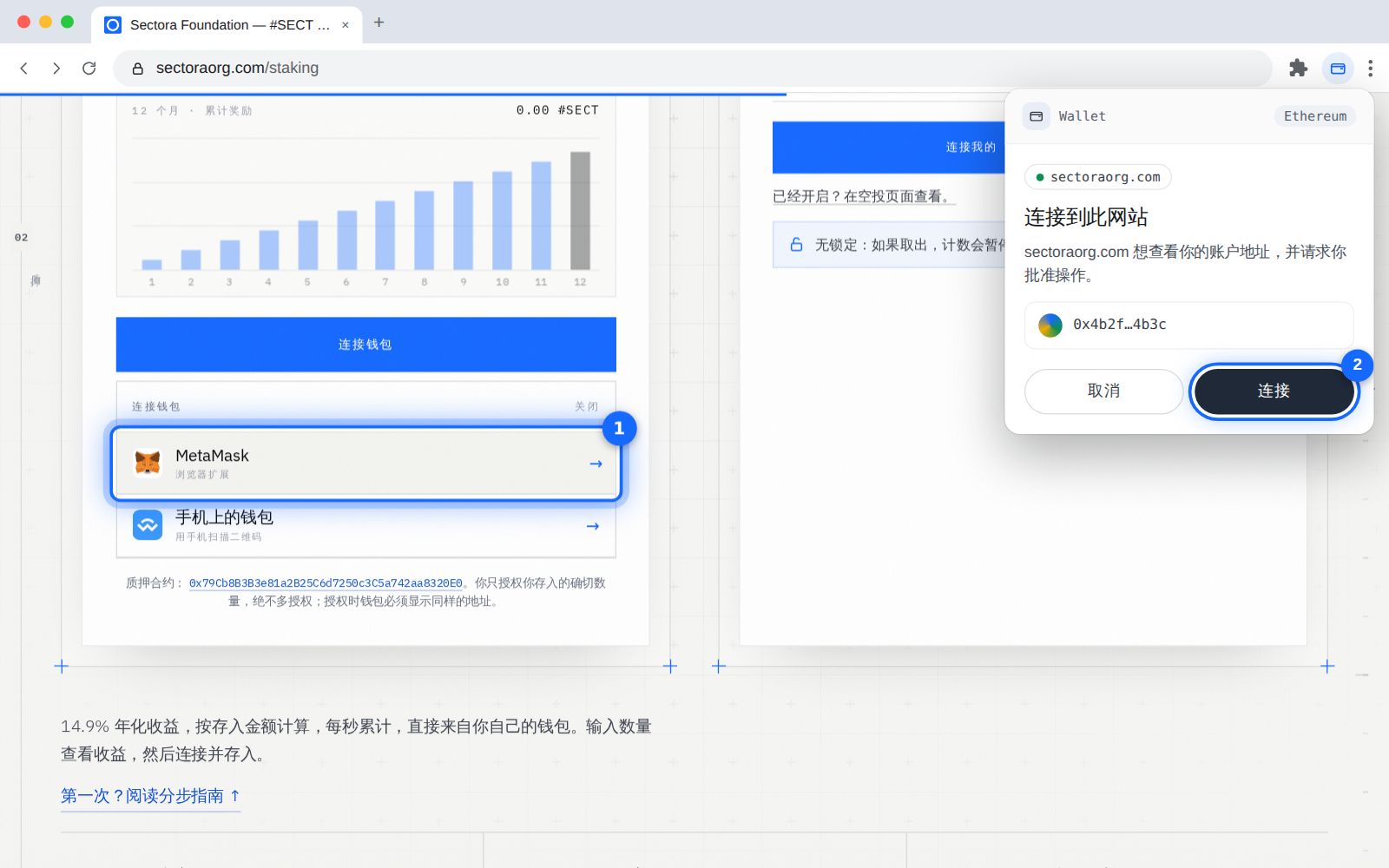Focus the address bar with sectoraorg.com/staking
The width and height of the screenshot is (1389, 868).
pyautogui.click(x=692, y=68)
